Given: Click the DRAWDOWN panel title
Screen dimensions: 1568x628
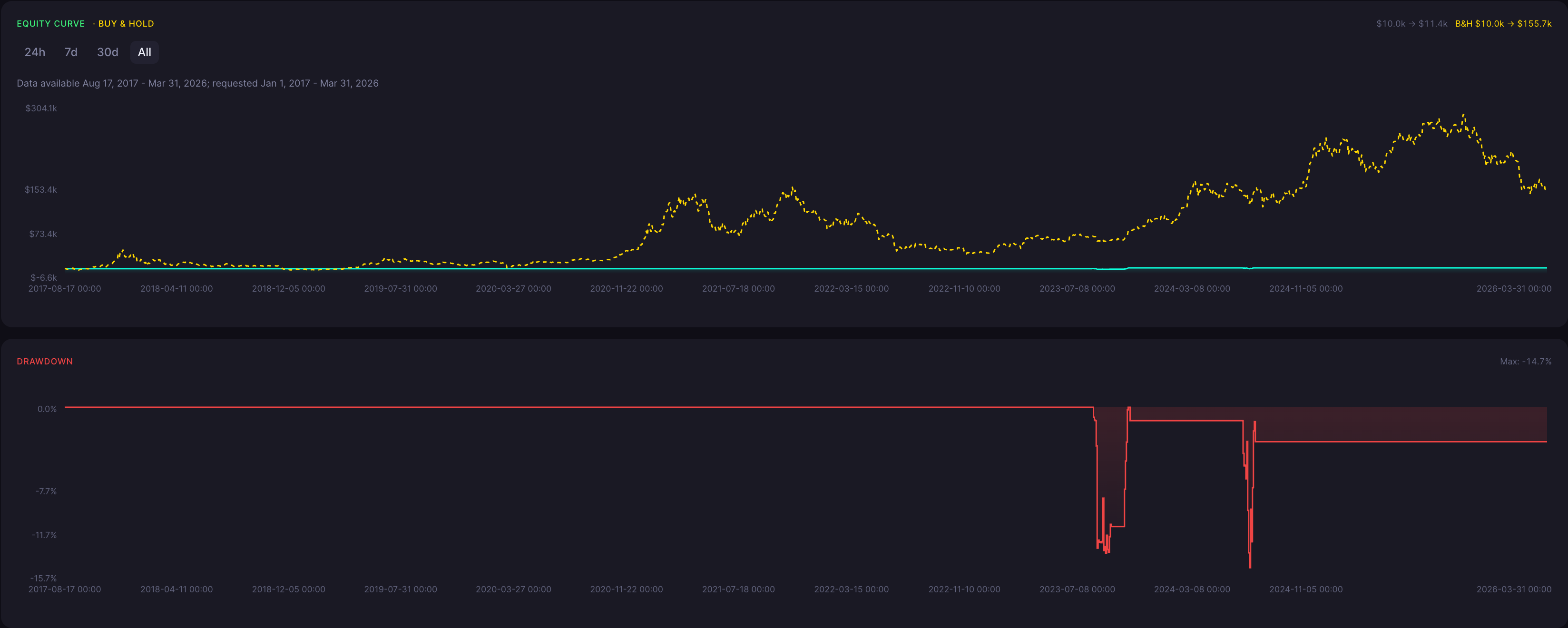Looking at the screenshot, I should 44,362.
